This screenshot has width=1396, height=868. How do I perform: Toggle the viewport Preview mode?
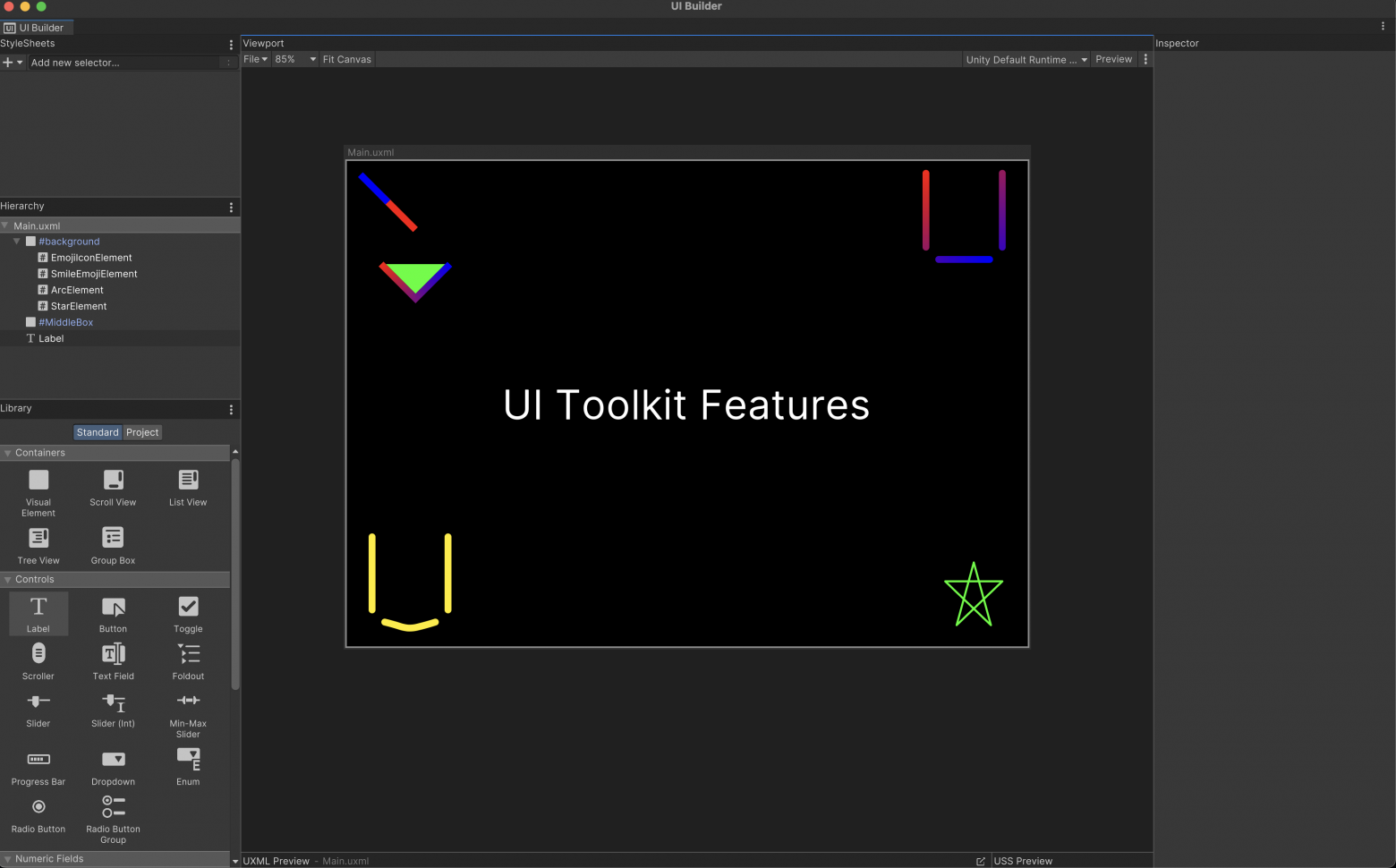(x=1114, y=60)
